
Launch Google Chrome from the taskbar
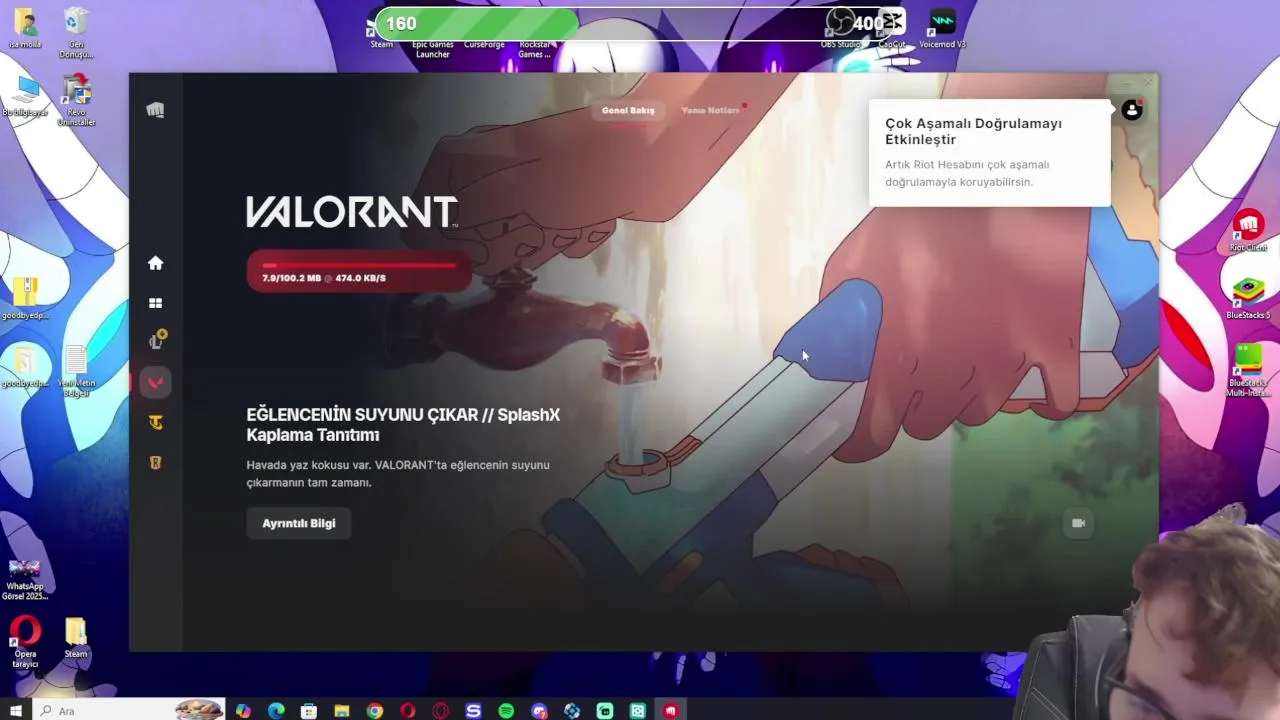pyautogui.click(x=375, y=711)
